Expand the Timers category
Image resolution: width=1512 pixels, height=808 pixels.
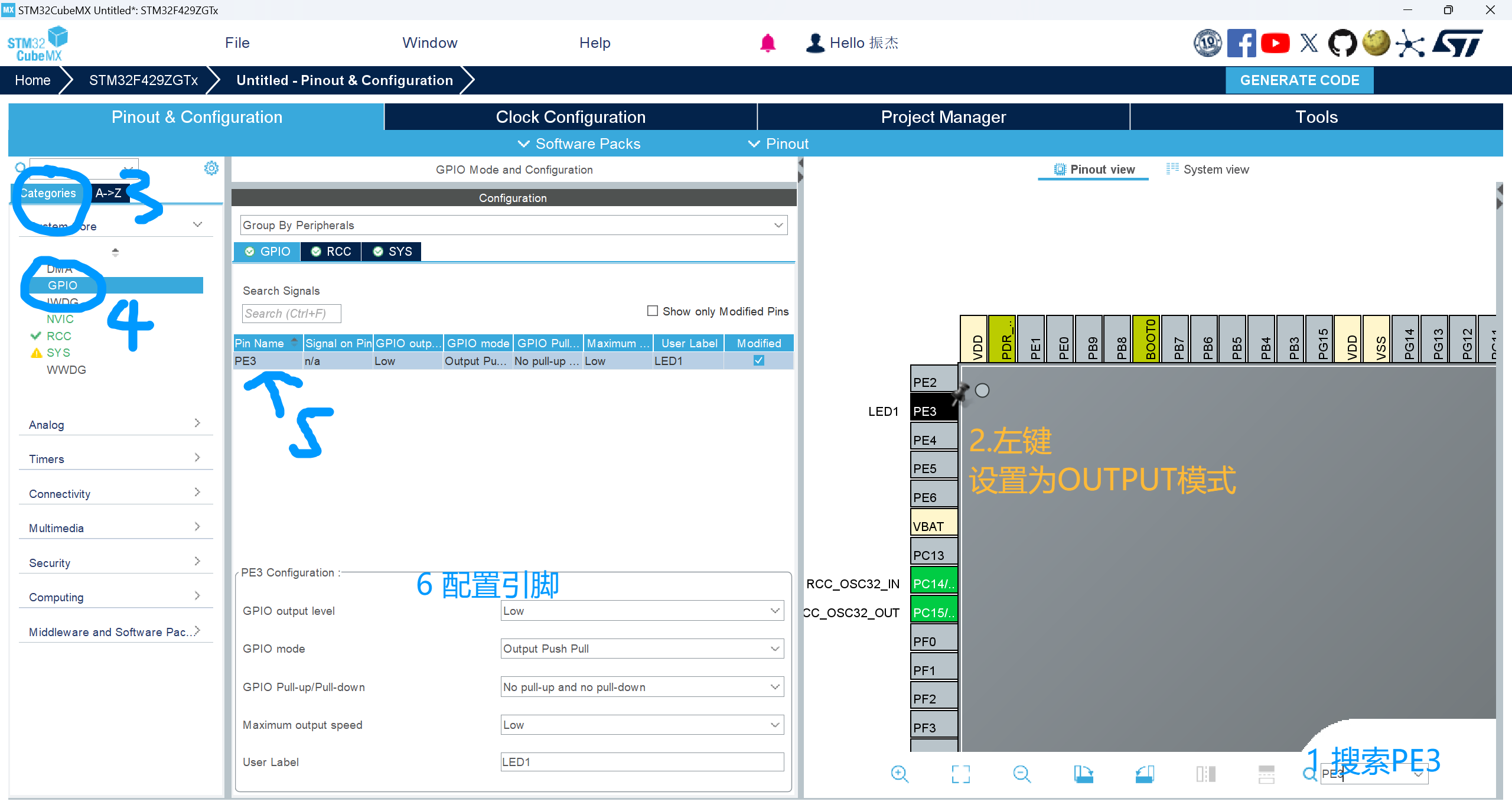(x=116, y=459)
